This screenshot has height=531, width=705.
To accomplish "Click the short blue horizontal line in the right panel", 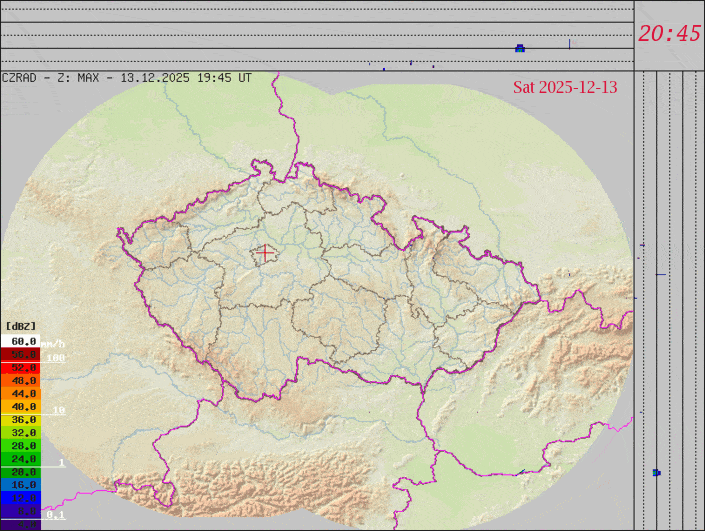I will point(660,274).
